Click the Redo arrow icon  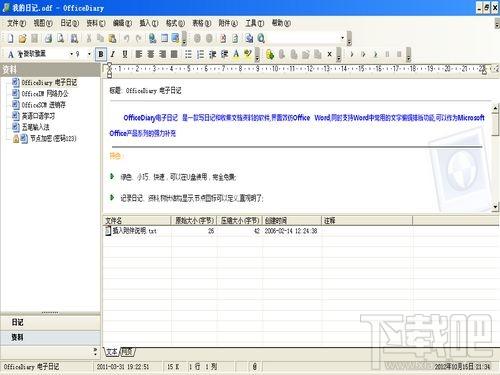point(138,39)
